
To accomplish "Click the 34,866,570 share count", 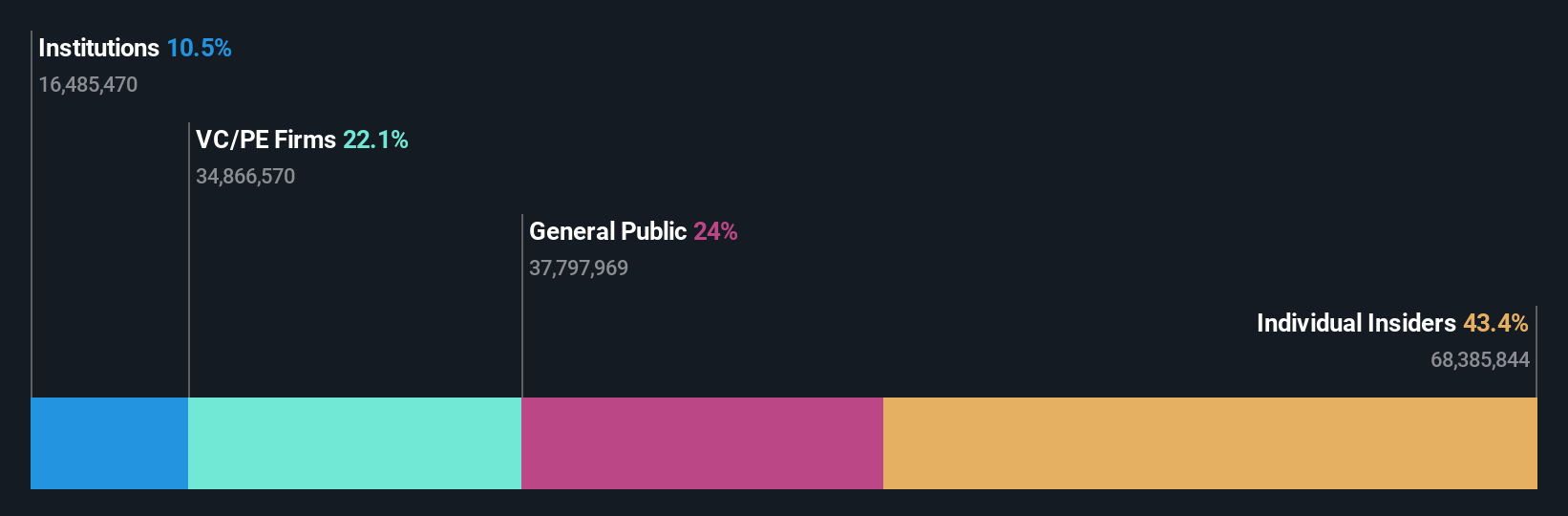I will pos(245,176).
